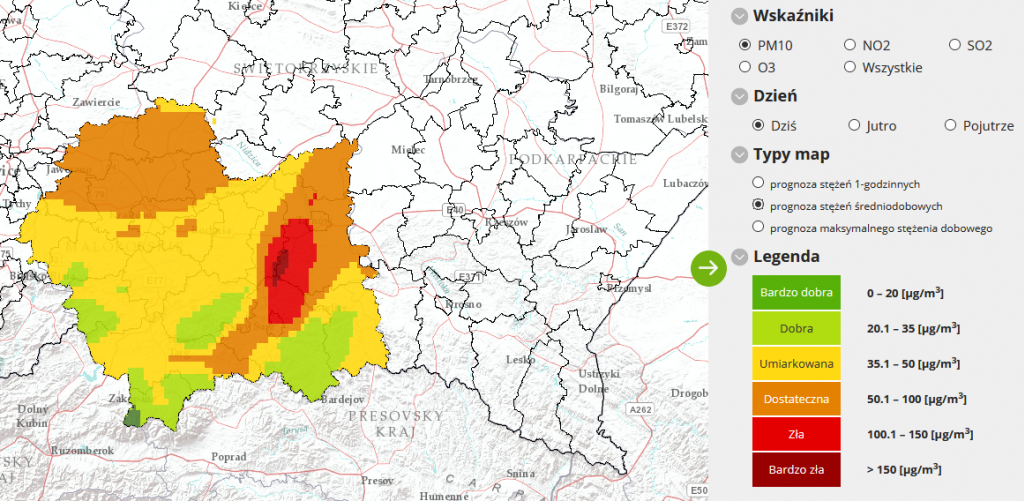This screenshot has height=501, width=1024.
Task: Click the Lesko town label on map
Action: point(521,360)
